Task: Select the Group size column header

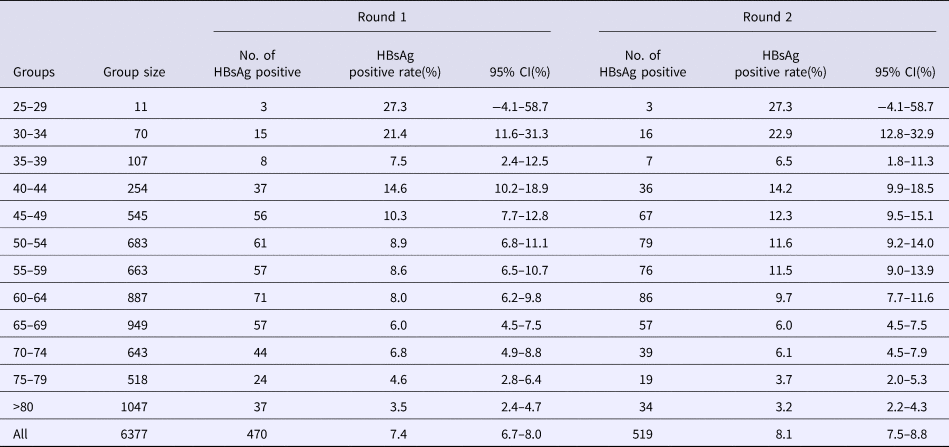Action: (134, 72)
